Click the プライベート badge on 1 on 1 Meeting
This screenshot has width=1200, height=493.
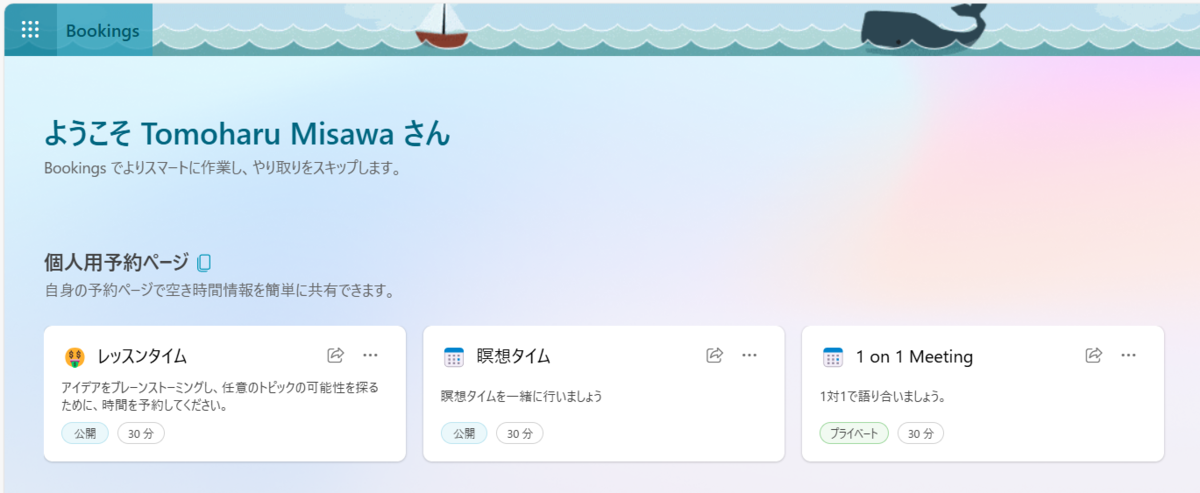(854, 434)
